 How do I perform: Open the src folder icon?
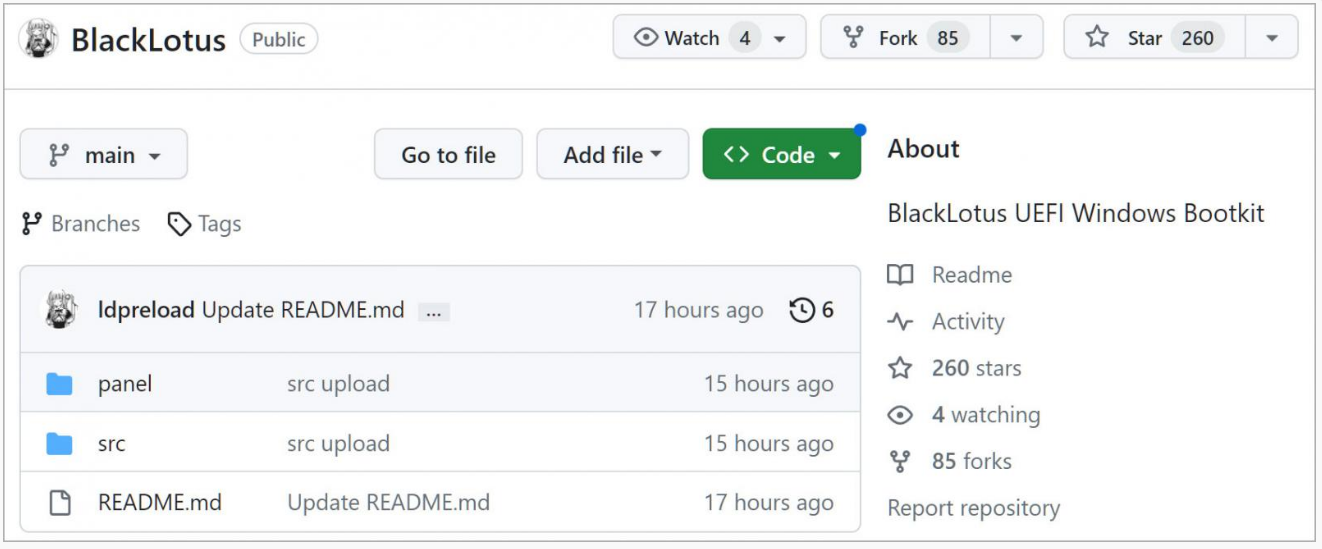pyautogui.click(x=60, y=444)
